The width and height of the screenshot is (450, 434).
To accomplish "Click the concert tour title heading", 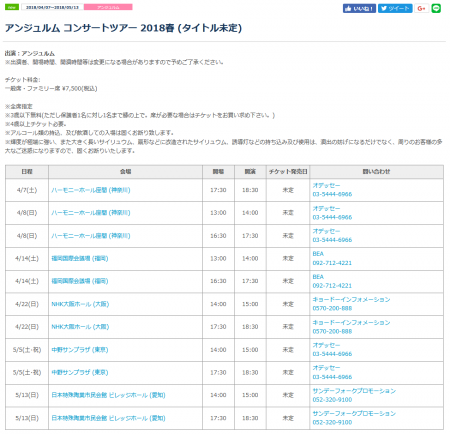I will (123, 28).
